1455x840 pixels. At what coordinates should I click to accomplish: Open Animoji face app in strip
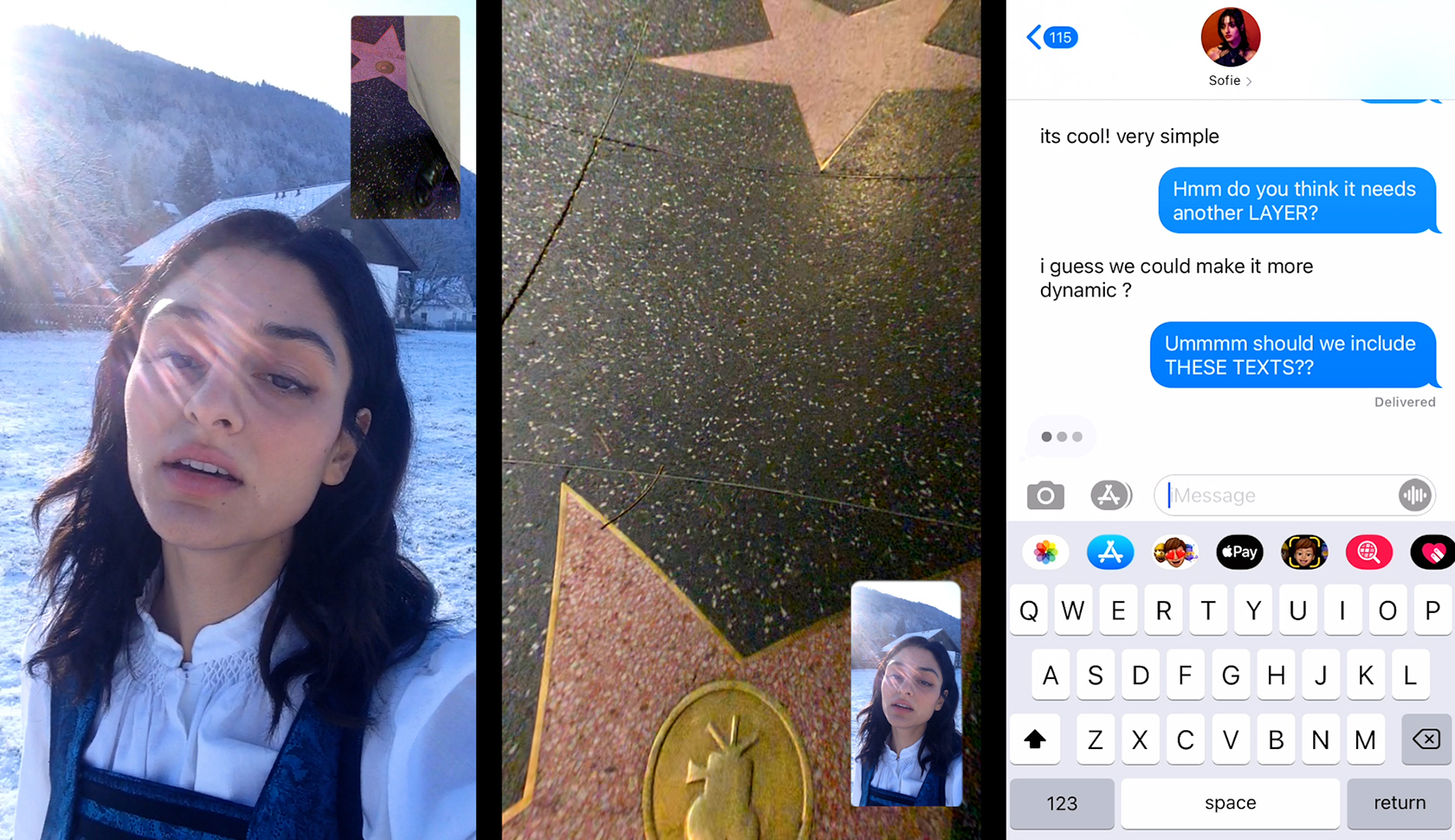pyautogui.click(x=1304, y=552)
